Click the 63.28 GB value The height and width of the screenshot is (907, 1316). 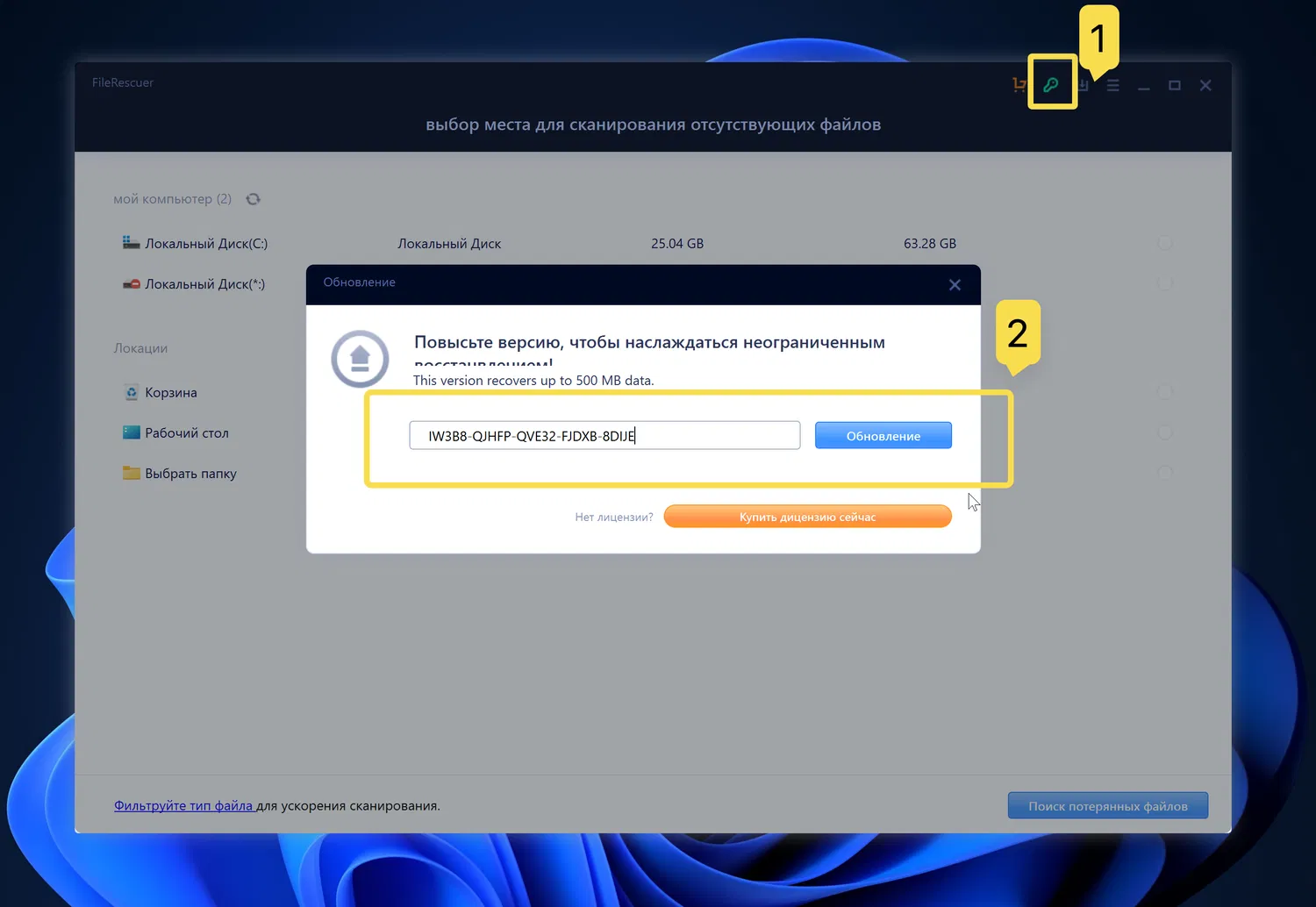coord(930,244)
